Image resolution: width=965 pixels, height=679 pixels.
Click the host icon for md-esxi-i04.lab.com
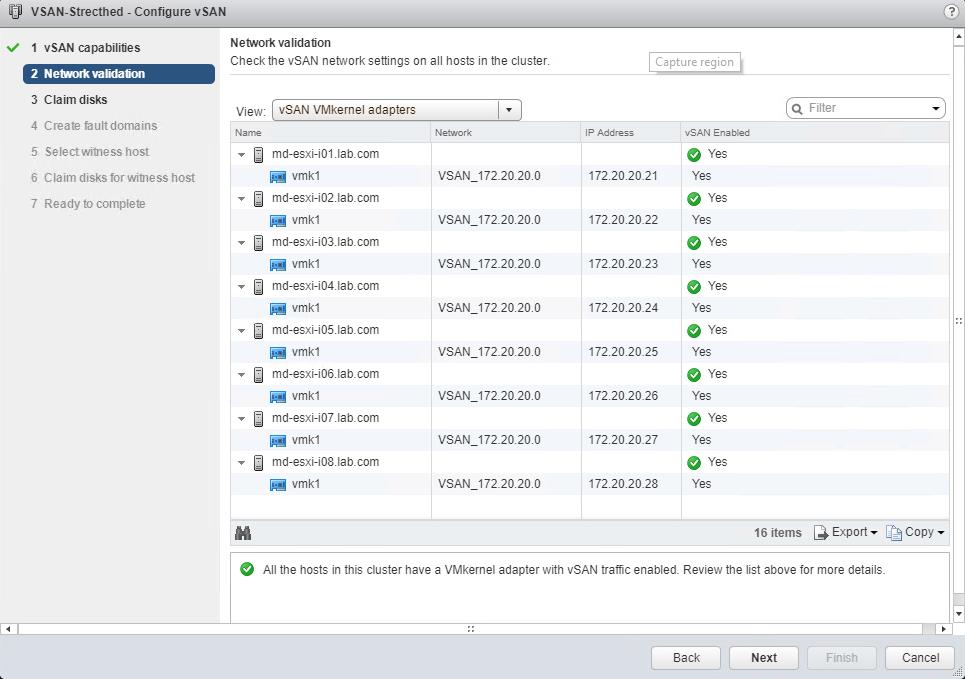258,286
